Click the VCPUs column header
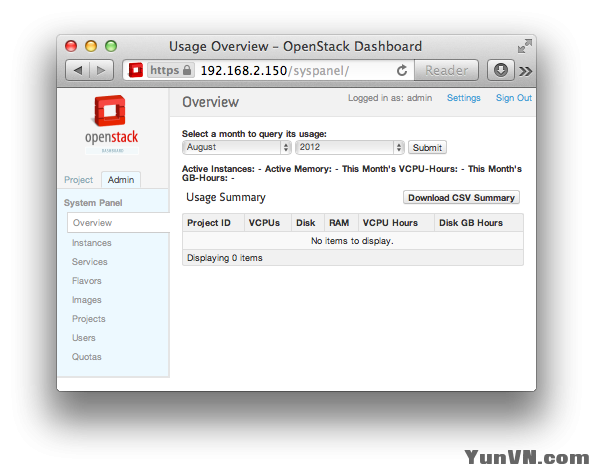The height and width of the screenshot is (470, 593). [x=268, y=223]
